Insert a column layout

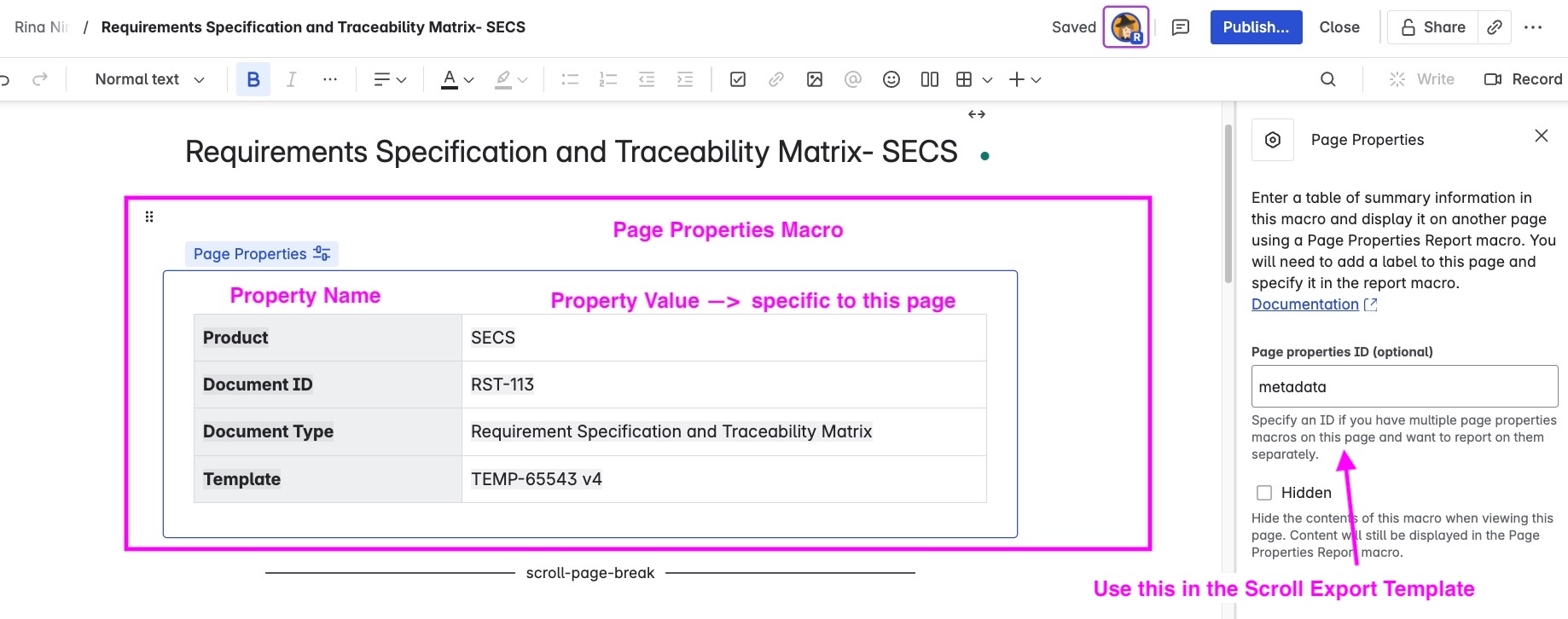[930, 79]
